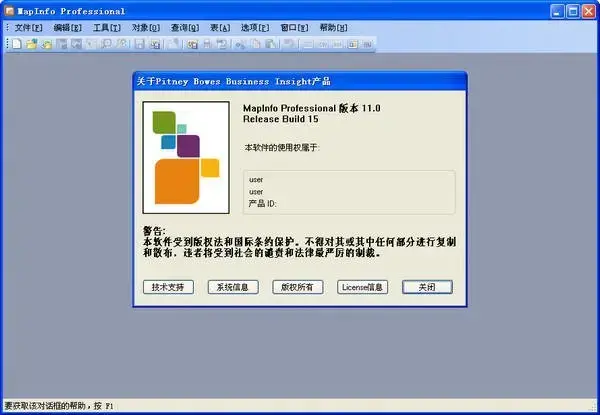Click the MapInfo logo in title bar
The image size is (600, 415).
pos(10,11)
